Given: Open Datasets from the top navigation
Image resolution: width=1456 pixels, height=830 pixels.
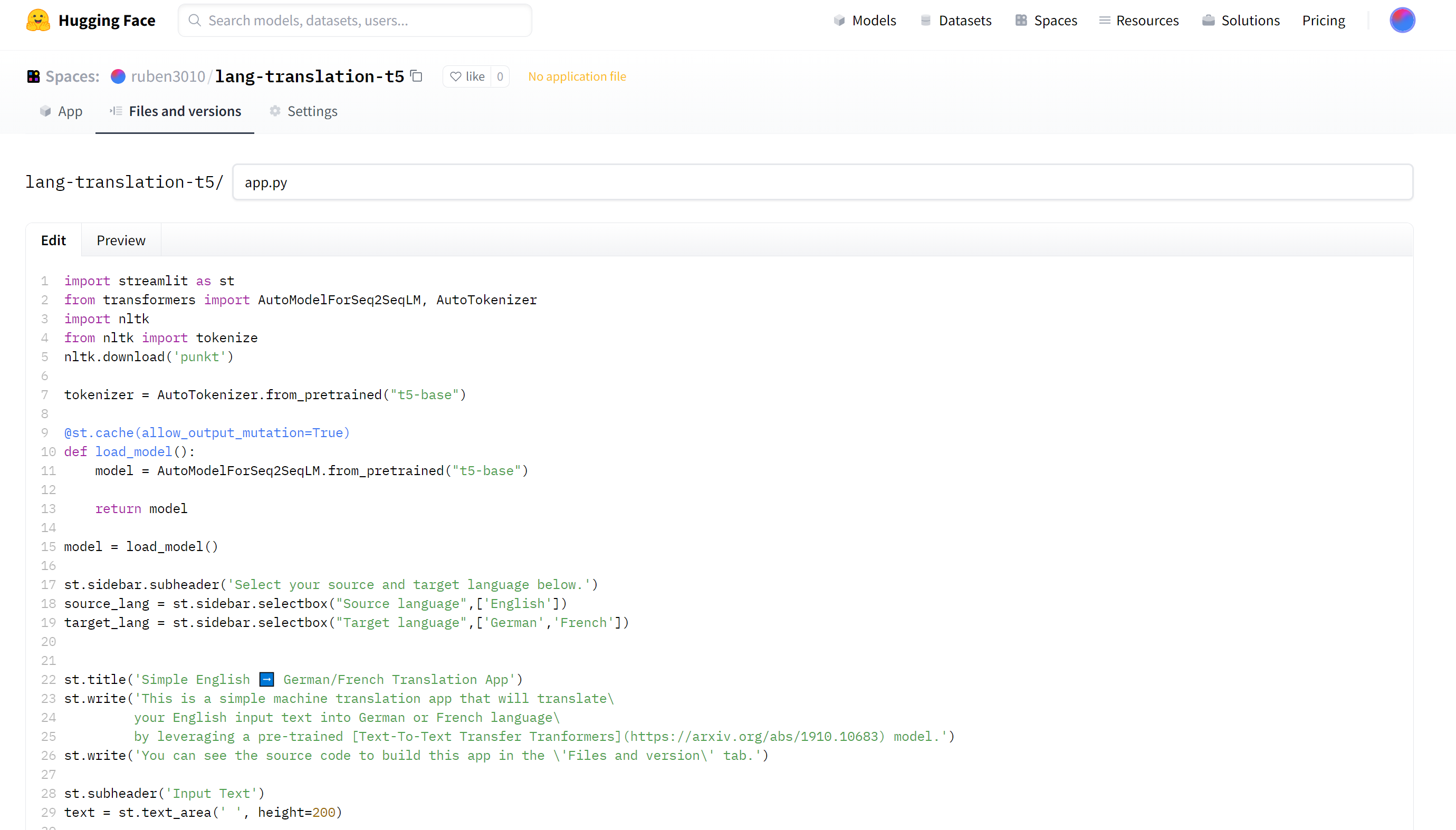Looking at the screenshot, I should point(956,21).
